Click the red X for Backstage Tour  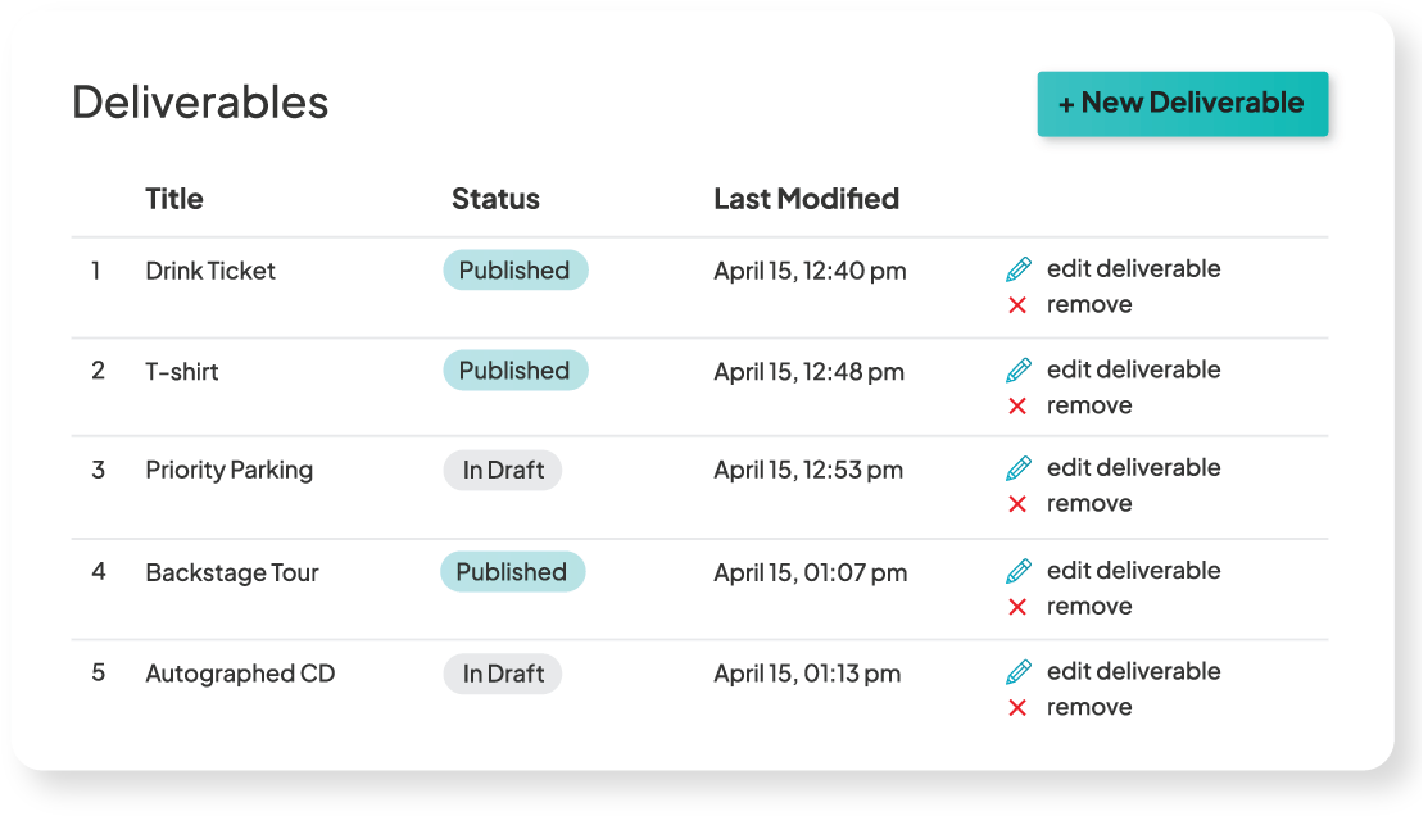click(x=1017, y=607)
